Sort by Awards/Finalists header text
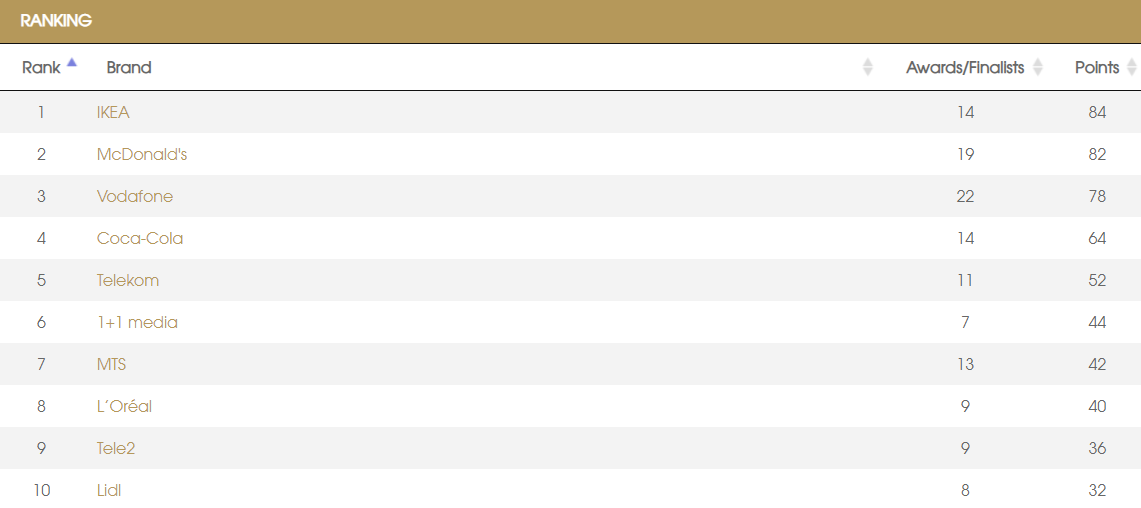 (x=965, y=67)
